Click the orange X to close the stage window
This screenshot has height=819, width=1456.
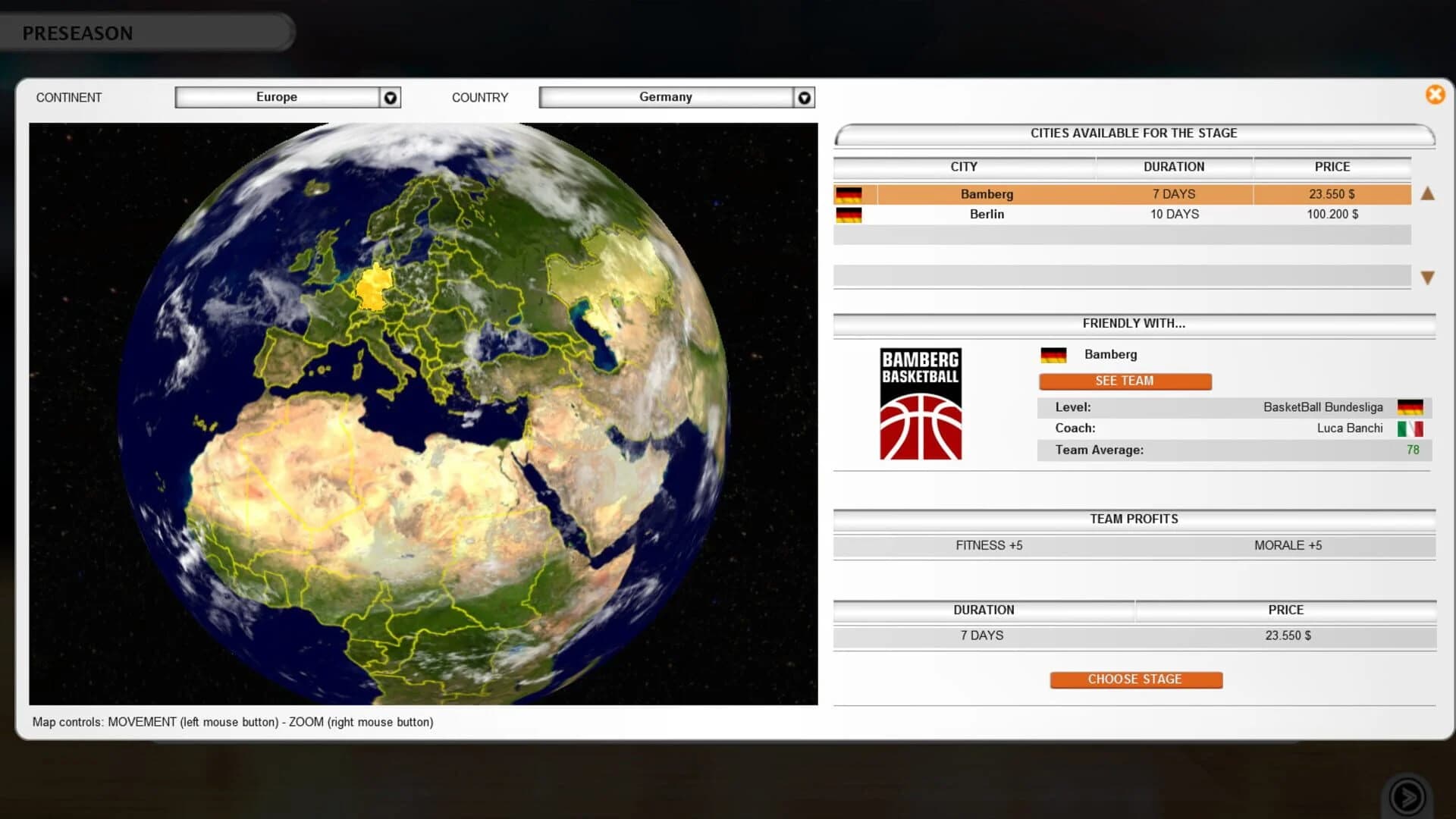click(1435, 95)
